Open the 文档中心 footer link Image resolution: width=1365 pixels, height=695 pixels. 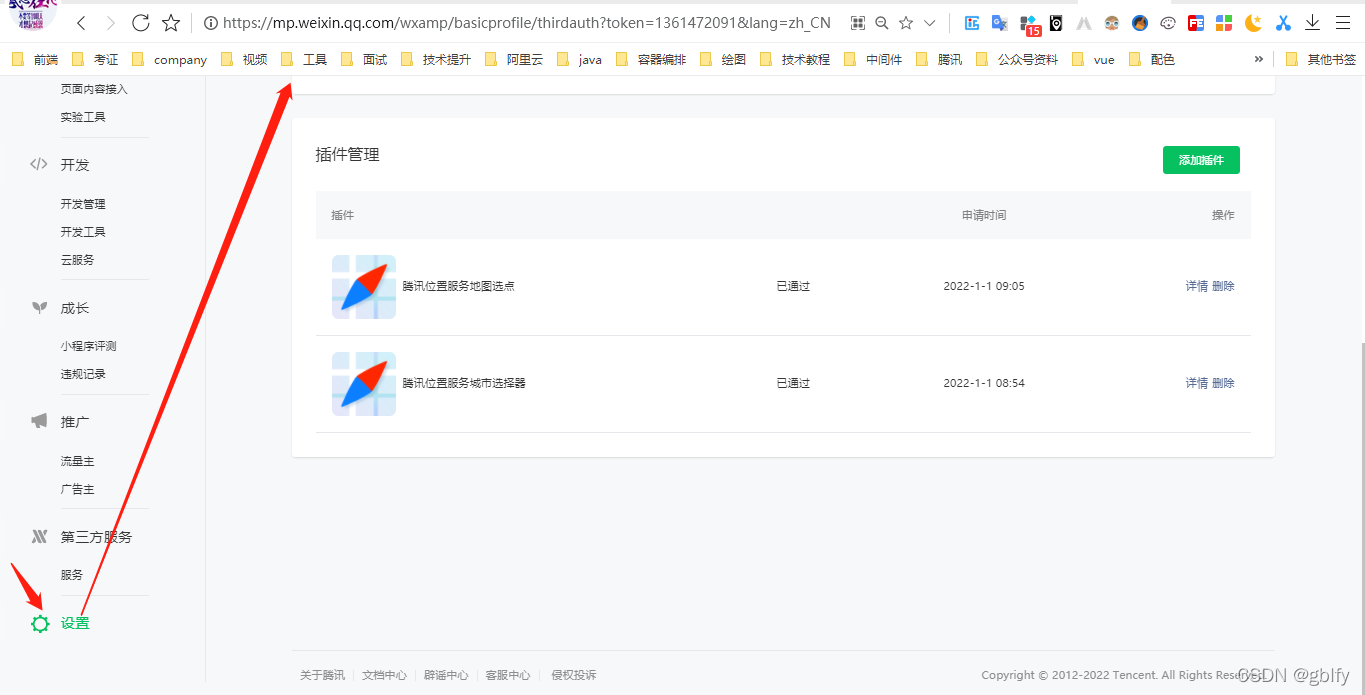tap(384, 675)
